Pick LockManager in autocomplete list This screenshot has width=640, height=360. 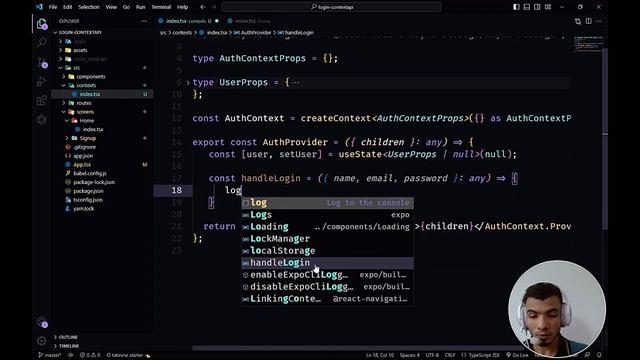point(327,239)
